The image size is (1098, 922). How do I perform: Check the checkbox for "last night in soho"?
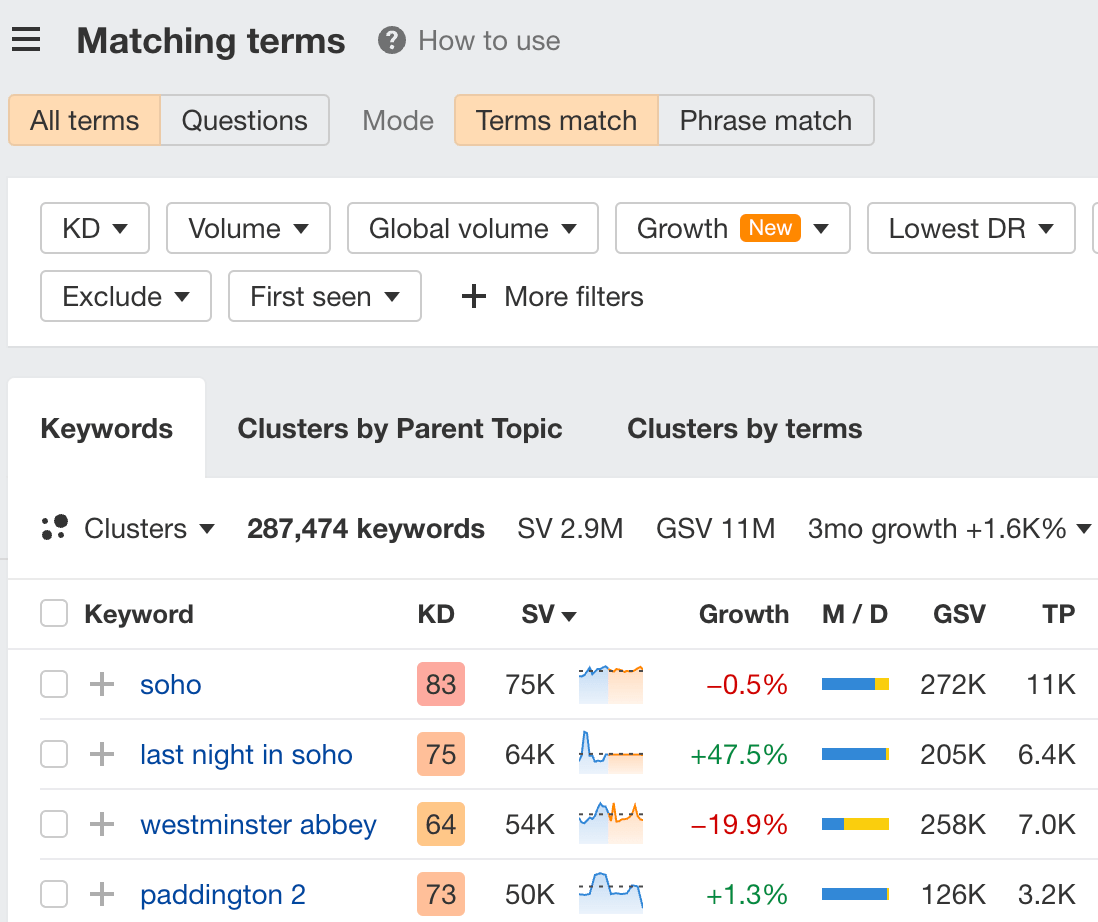(x=54, y=754)
